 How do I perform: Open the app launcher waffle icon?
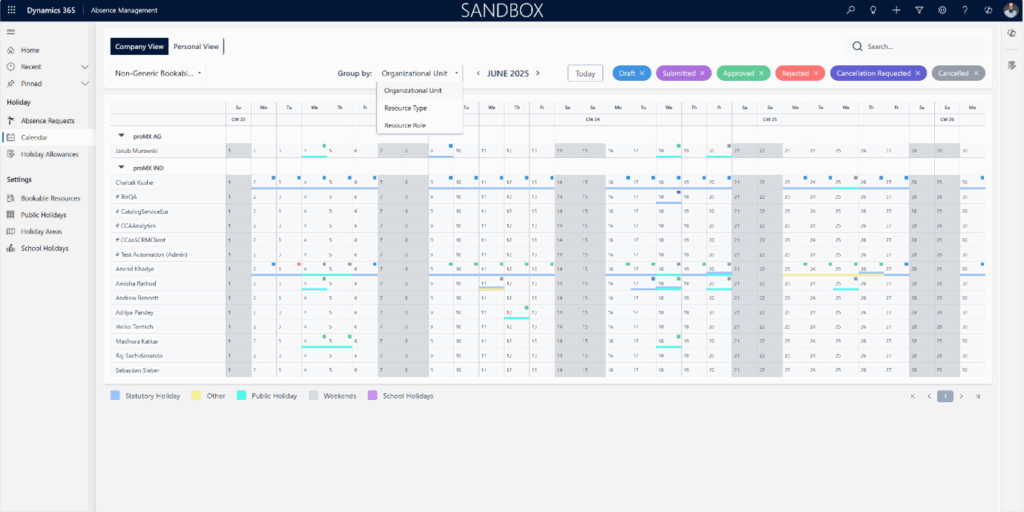point(11,10)
